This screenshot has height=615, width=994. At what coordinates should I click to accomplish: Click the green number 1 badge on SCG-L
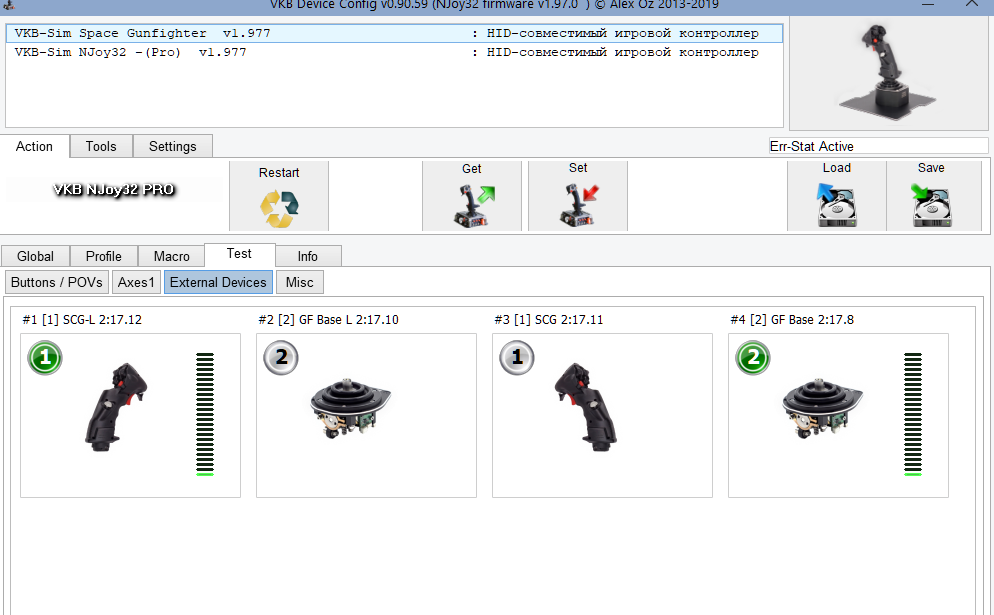(x=45, y=358)
